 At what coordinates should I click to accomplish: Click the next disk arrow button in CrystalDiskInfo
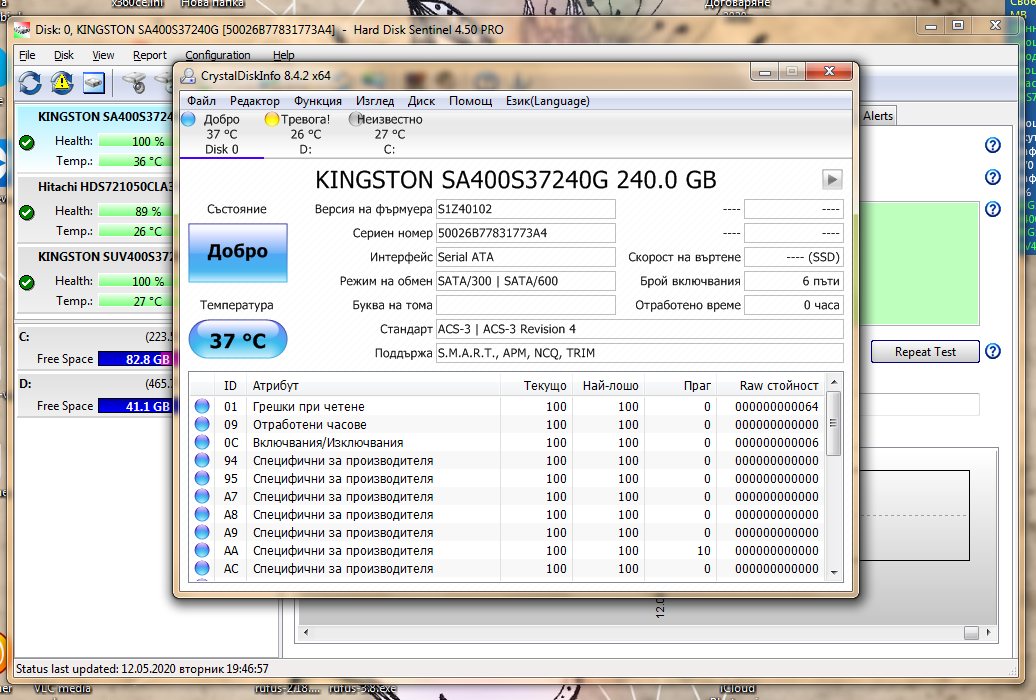[x=832, y=179]
